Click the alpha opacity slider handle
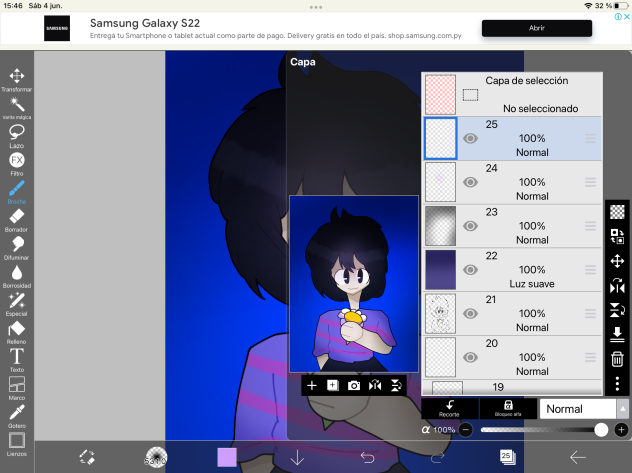632x473 pixels. point(601,430)
